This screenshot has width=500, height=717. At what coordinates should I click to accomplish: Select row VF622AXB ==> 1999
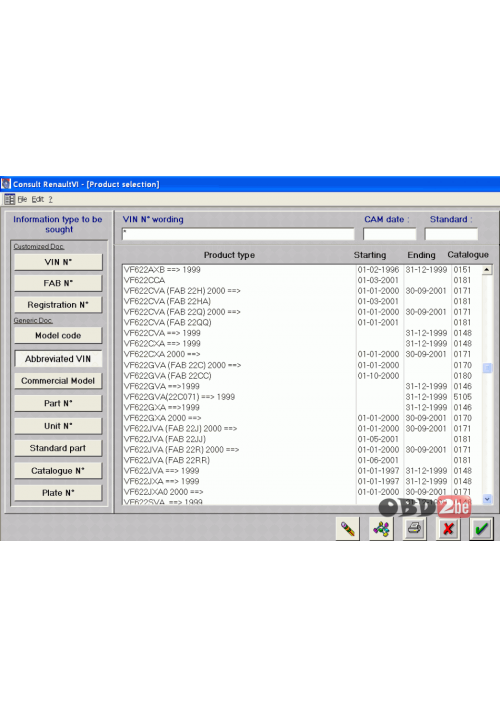tap(302, 270)
